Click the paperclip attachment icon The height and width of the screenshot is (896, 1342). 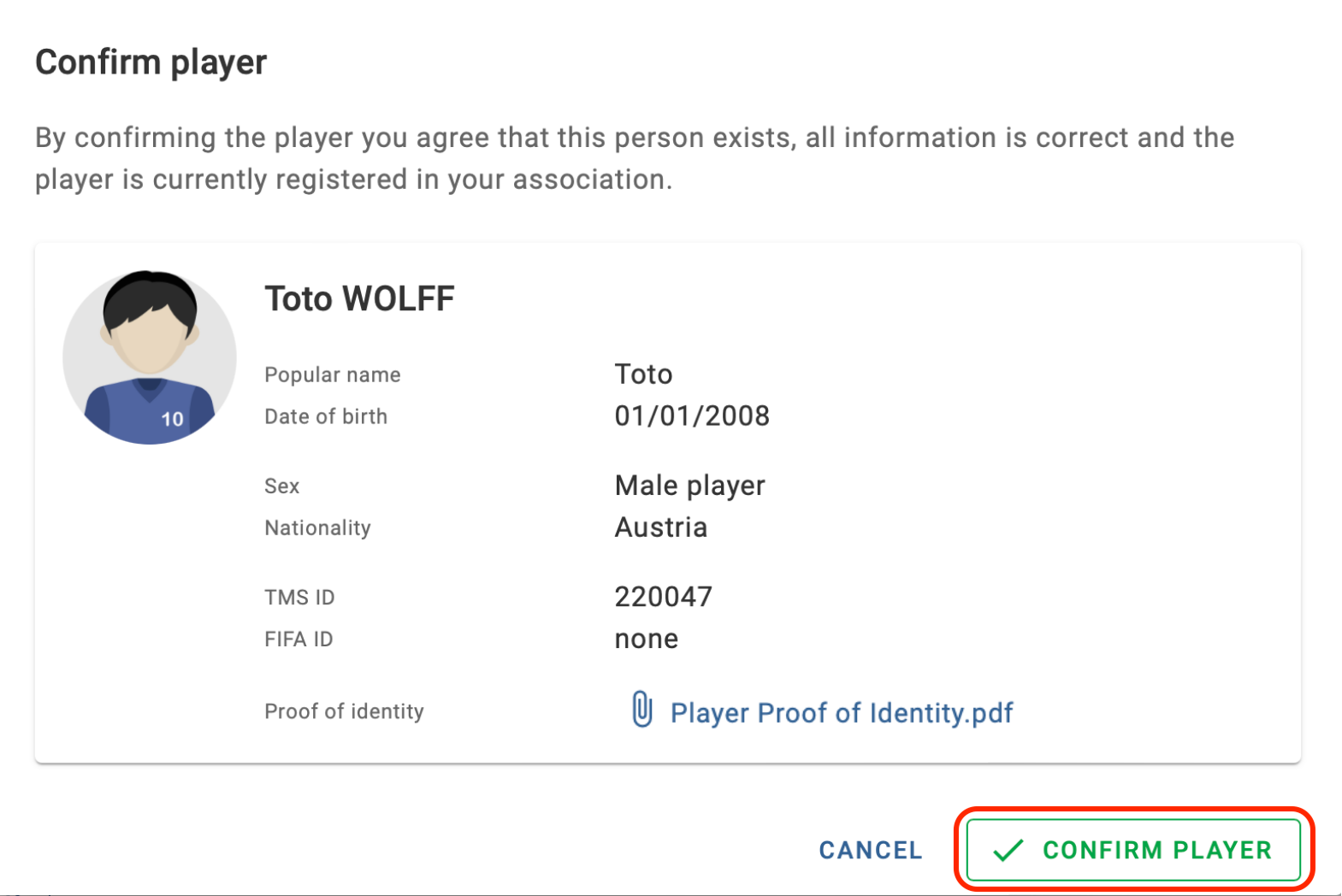coord(642,710)
